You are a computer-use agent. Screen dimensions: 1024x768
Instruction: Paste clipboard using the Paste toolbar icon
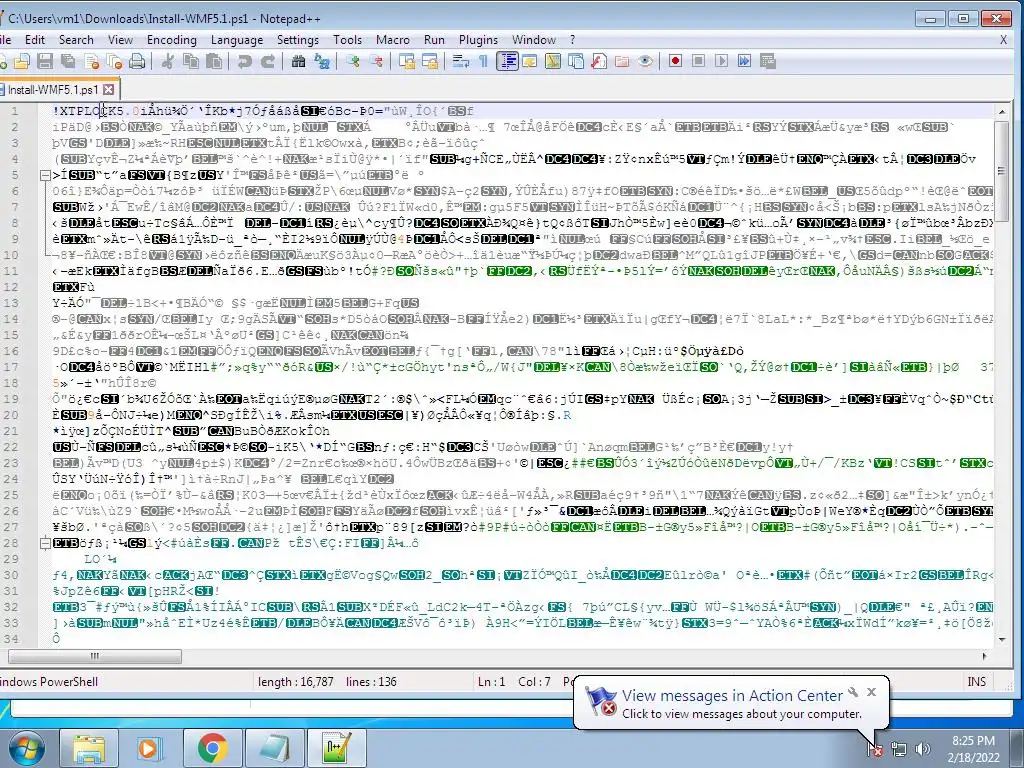pos(214,61)
